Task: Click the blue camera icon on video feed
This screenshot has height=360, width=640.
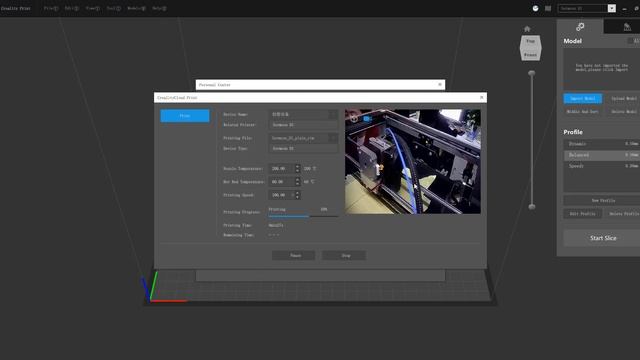Action: (x=367, y=118)
